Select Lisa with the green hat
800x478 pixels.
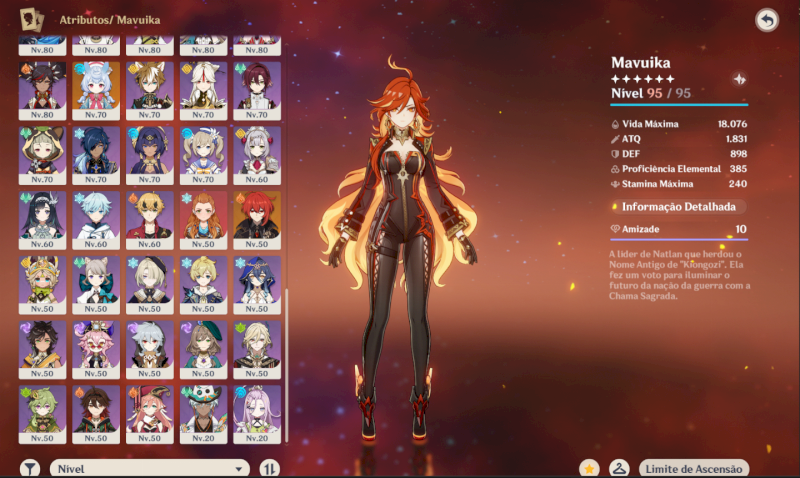click(x=203, y=350)
